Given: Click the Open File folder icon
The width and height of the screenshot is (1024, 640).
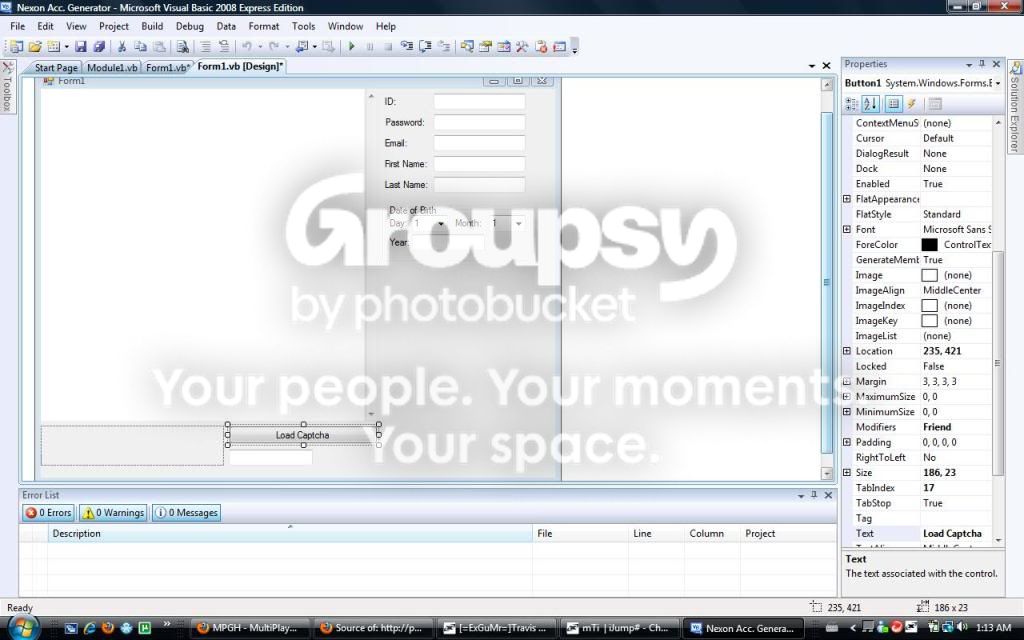Looking at the screenshot, I should (35, 46).
